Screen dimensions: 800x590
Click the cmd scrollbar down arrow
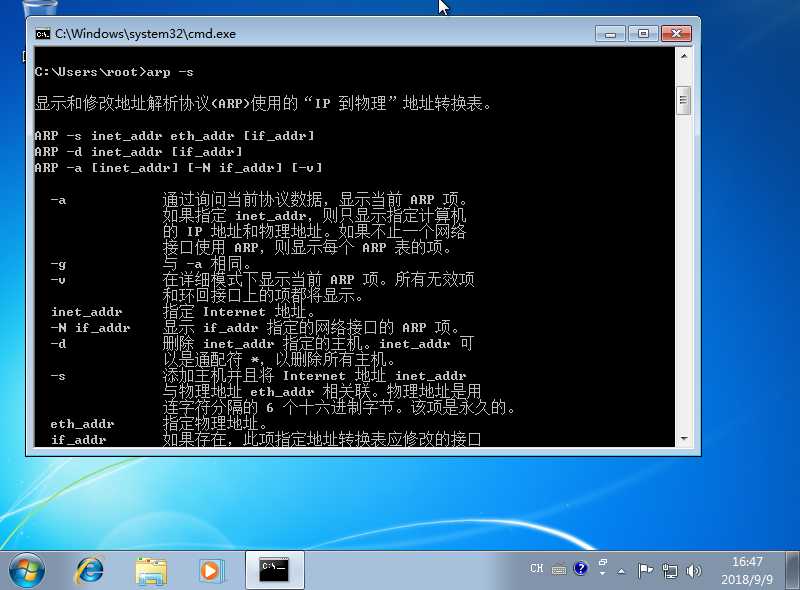pyautogui.click(x=684, y=439)
